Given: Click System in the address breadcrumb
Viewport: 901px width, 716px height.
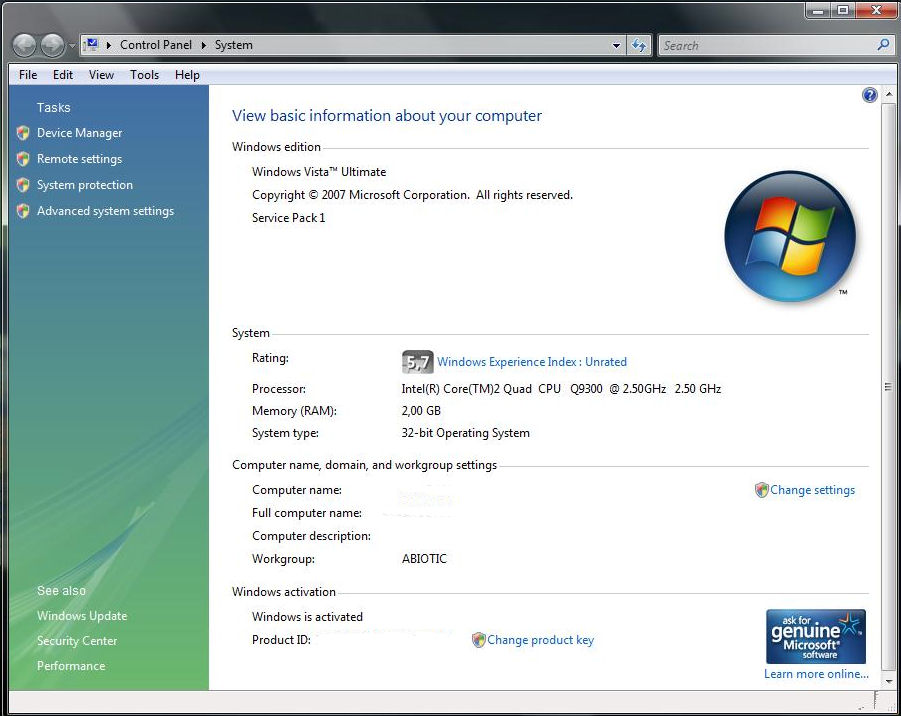Looking at the screenshot, I should [233, 45].
